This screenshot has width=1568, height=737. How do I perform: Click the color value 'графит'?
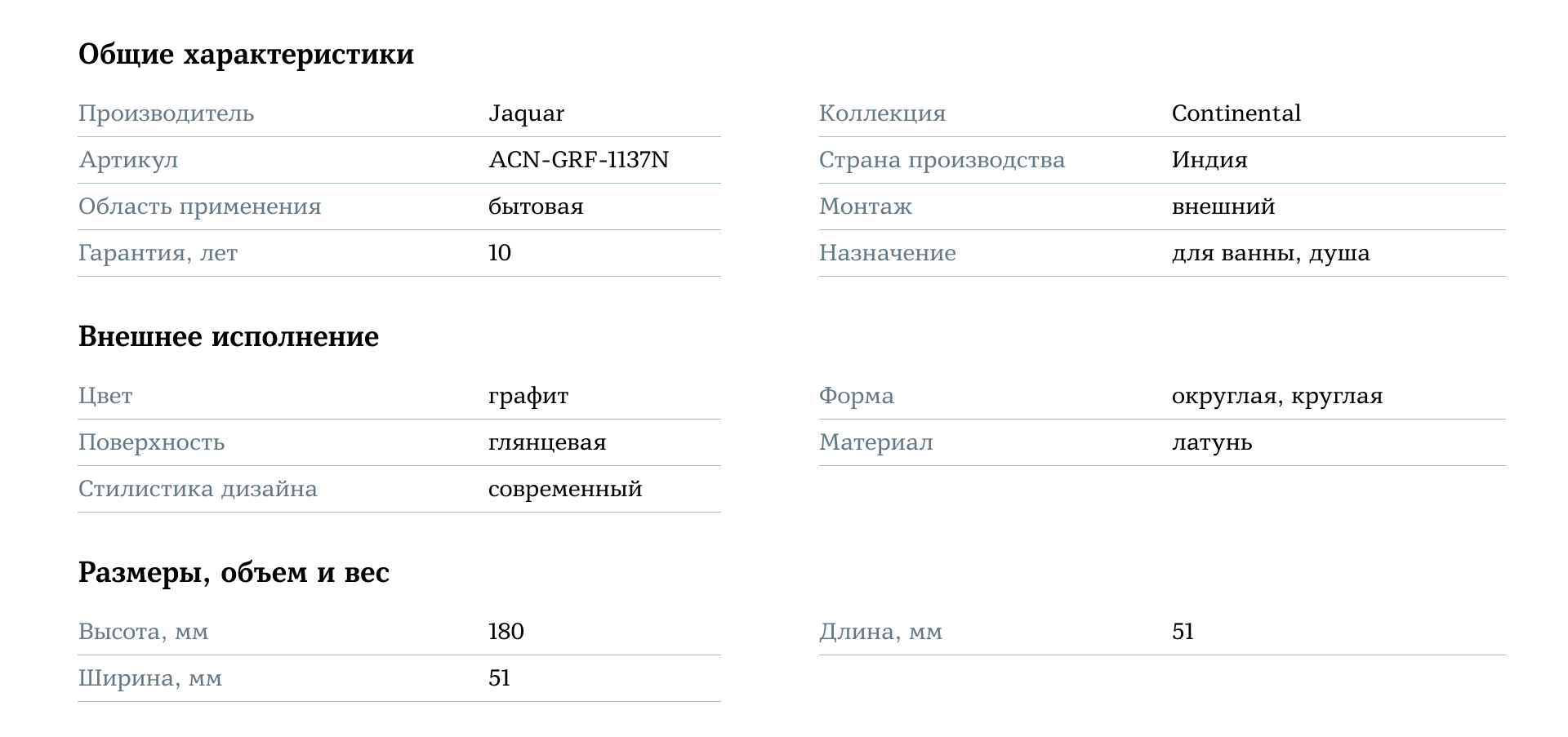[528, 397]
